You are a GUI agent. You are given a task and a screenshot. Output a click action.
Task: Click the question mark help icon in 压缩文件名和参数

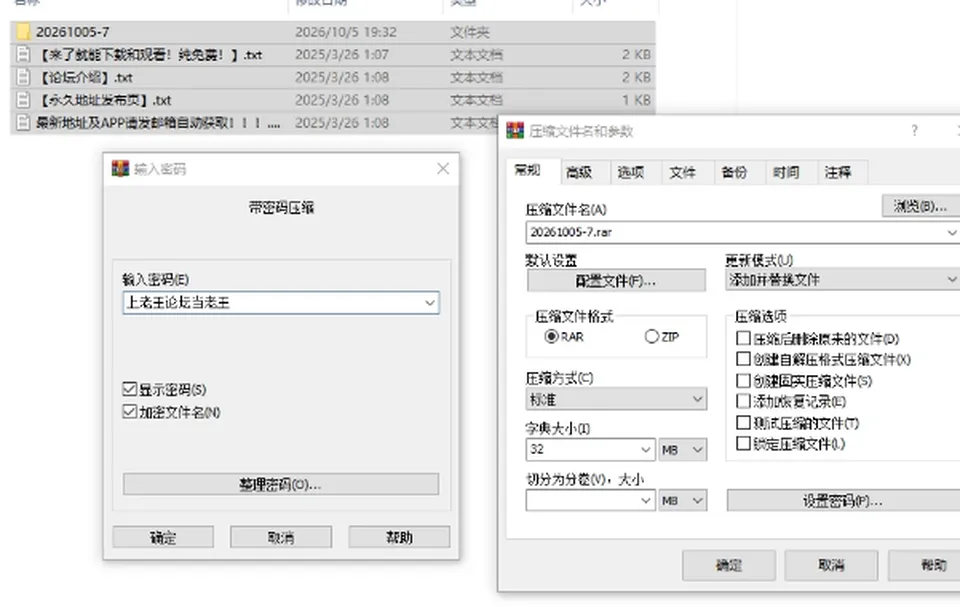(x=914, y=130)
